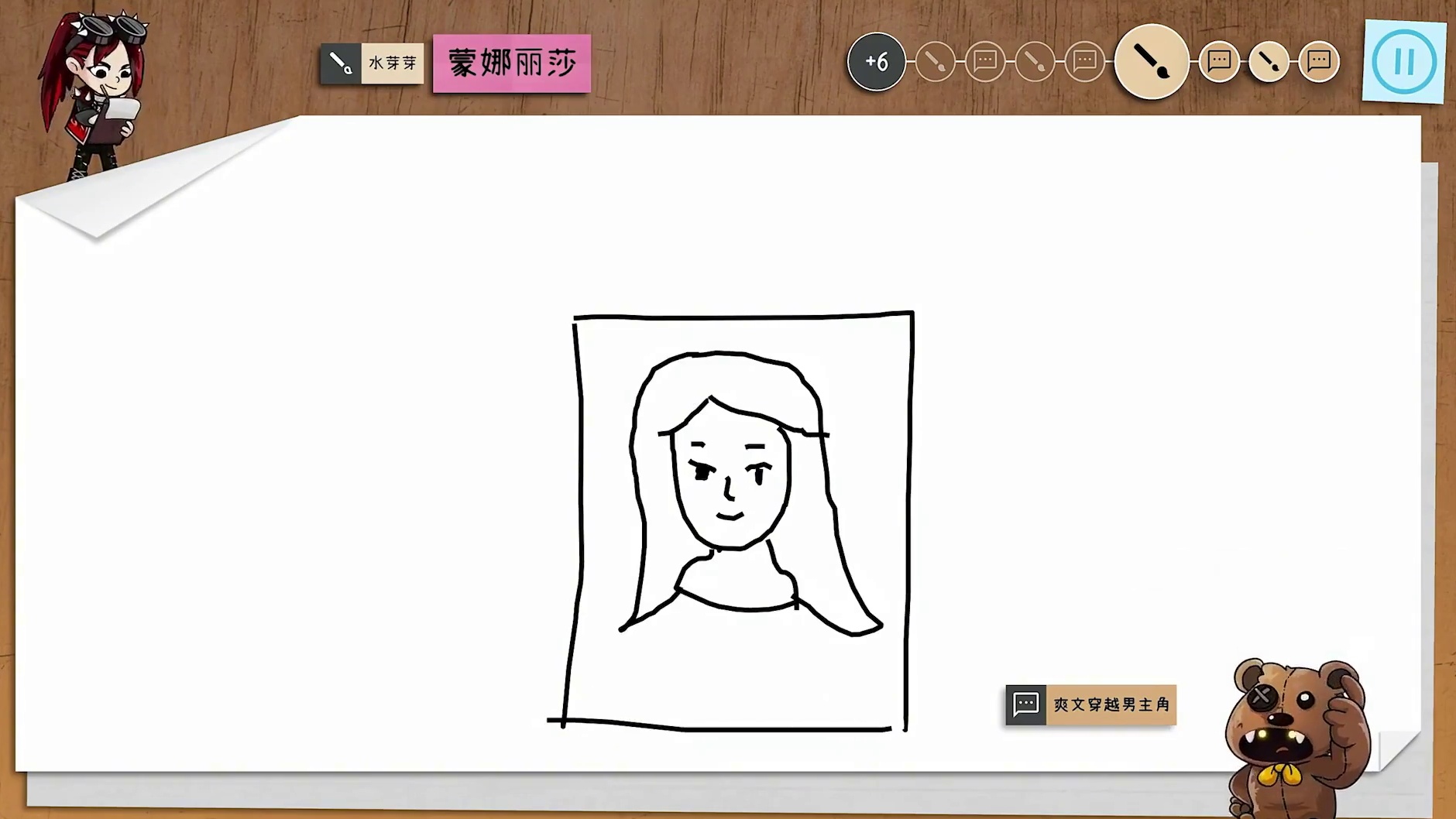Select the last chat bubble step in timeline
Image resolution: width=1456 pixels, height=819 pixels.
tap(1318, 61)
